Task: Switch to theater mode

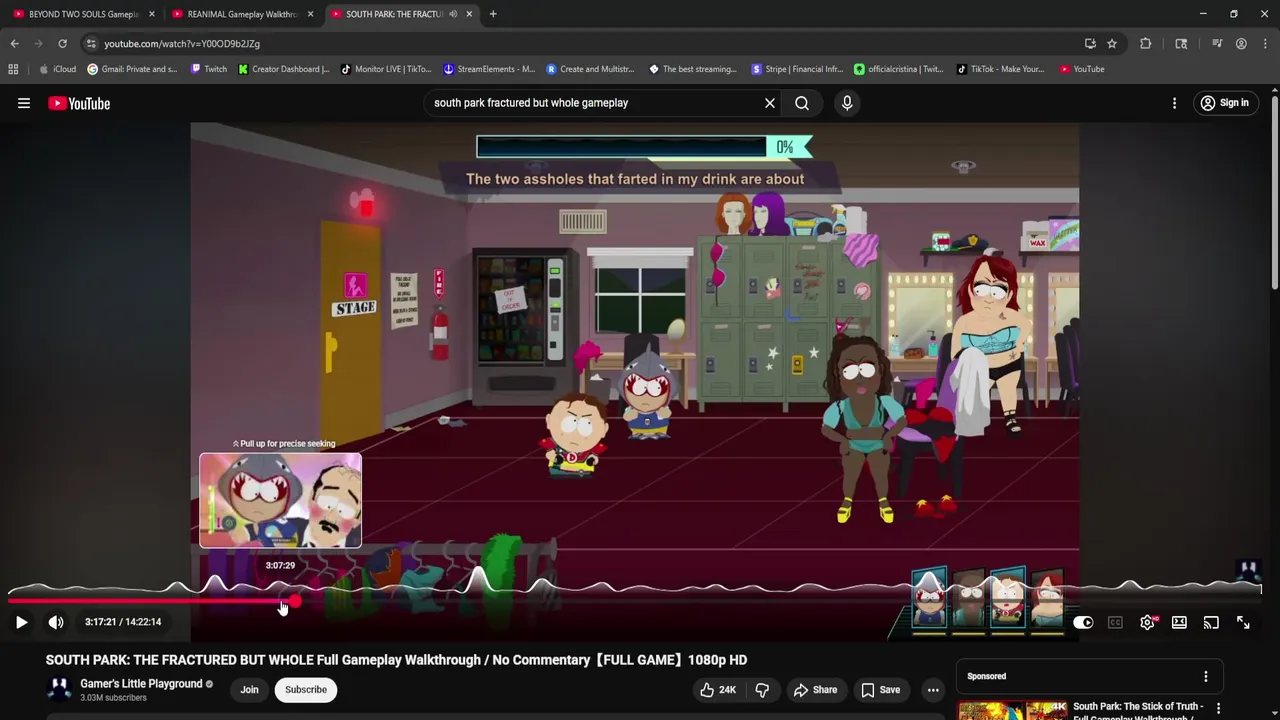Action: pos(1179,622)
